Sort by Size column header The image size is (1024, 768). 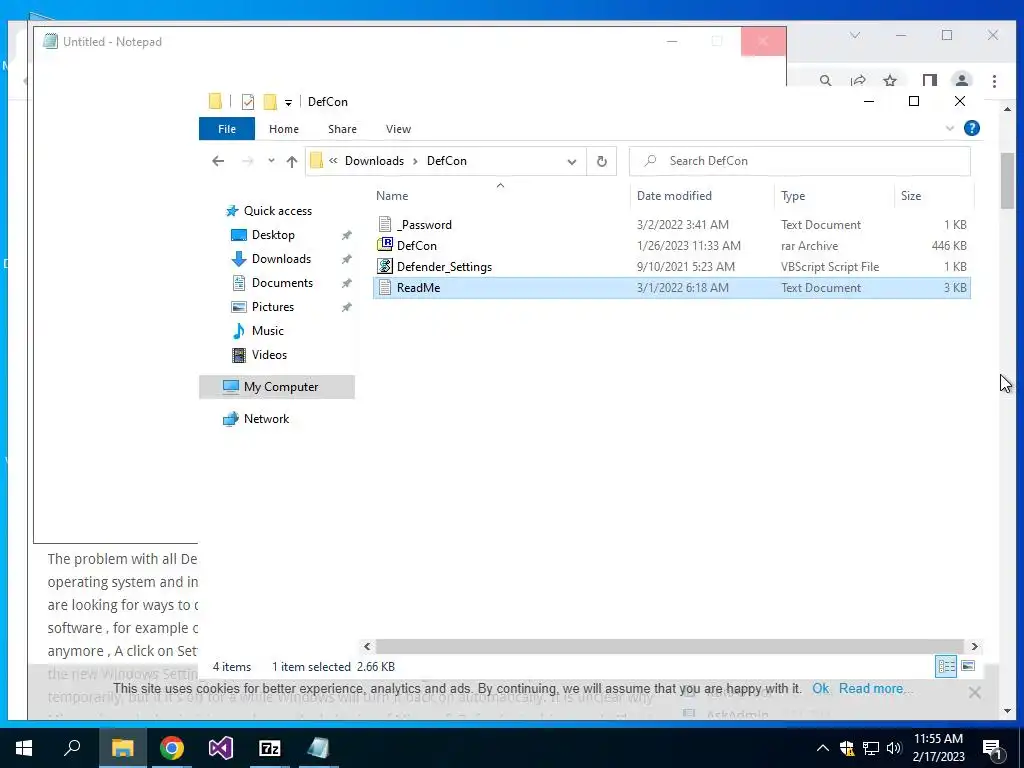(x=911, y=196)
